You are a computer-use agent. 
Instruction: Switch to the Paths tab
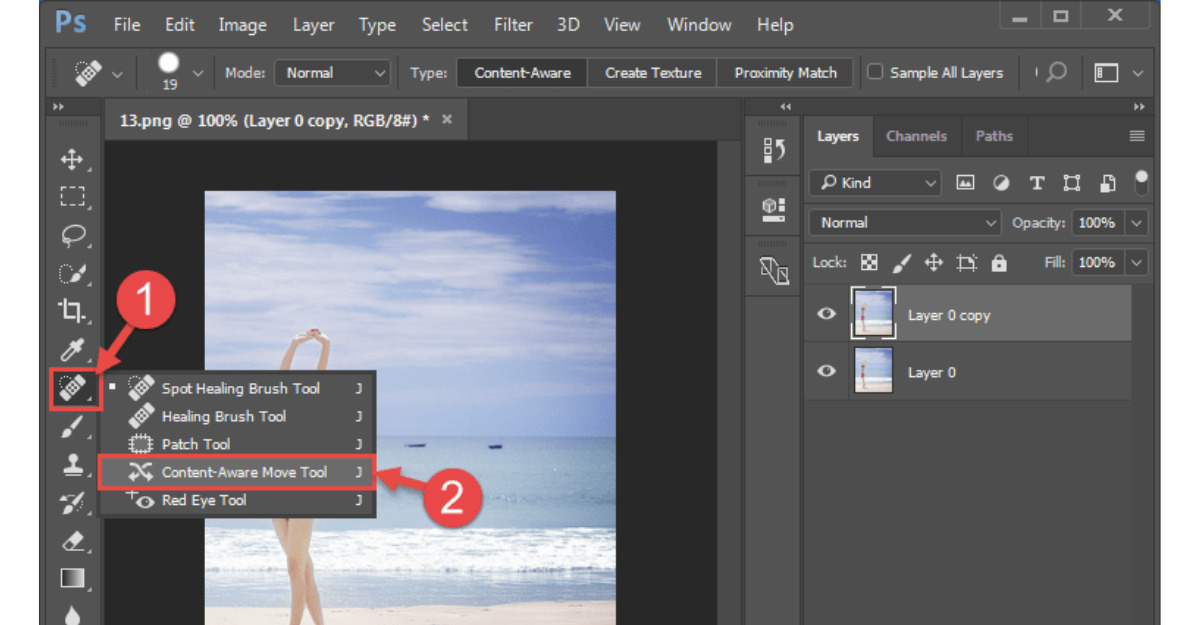click(x=994, y=136)
